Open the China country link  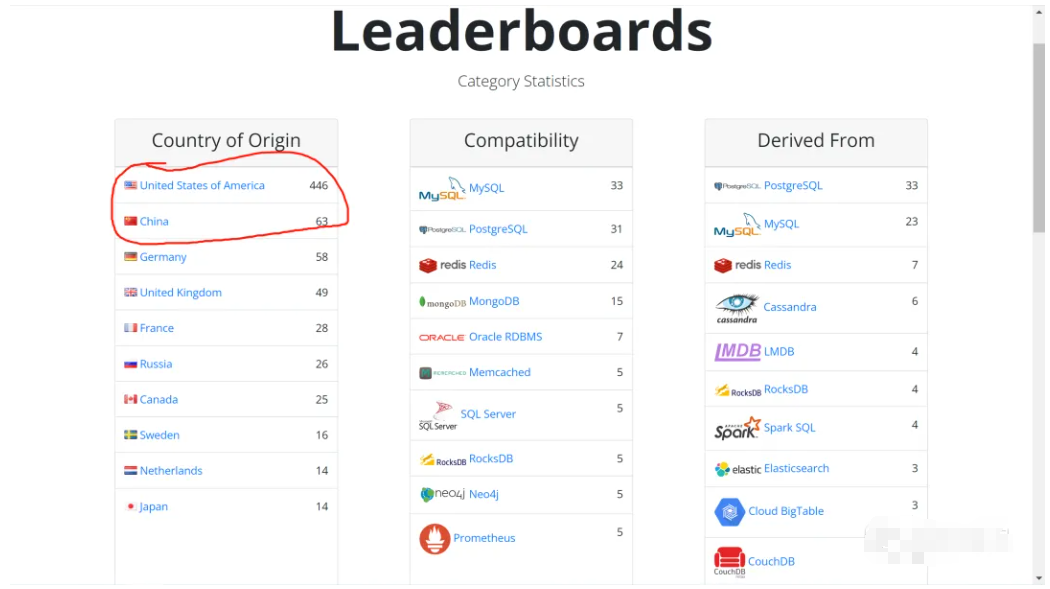pos(154,221)
